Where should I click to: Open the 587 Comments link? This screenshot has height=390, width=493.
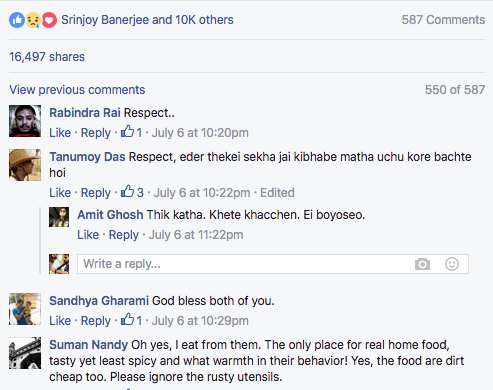(x=443, y=20)
